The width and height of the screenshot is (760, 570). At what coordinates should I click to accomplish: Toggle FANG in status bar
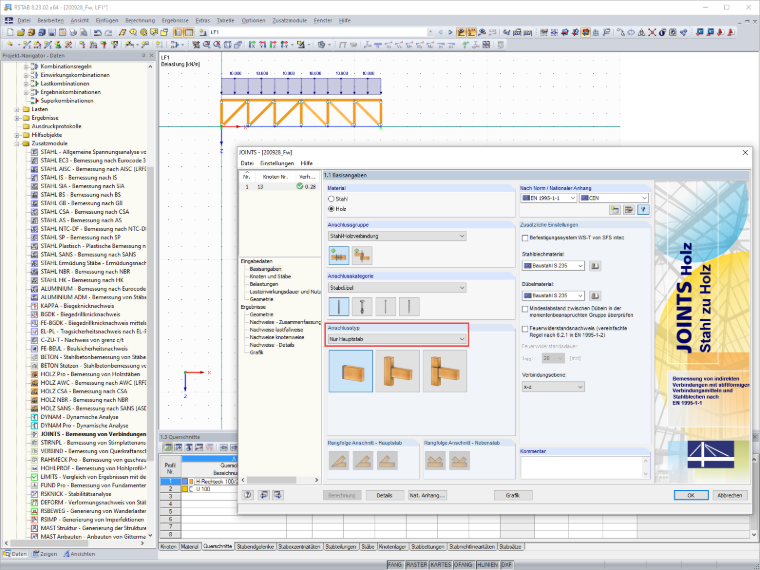(x=395, y=565)
